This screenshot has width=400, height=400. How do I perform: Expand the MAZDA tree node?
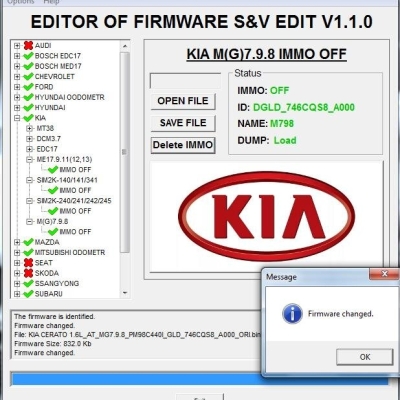(x=17, y=242)
